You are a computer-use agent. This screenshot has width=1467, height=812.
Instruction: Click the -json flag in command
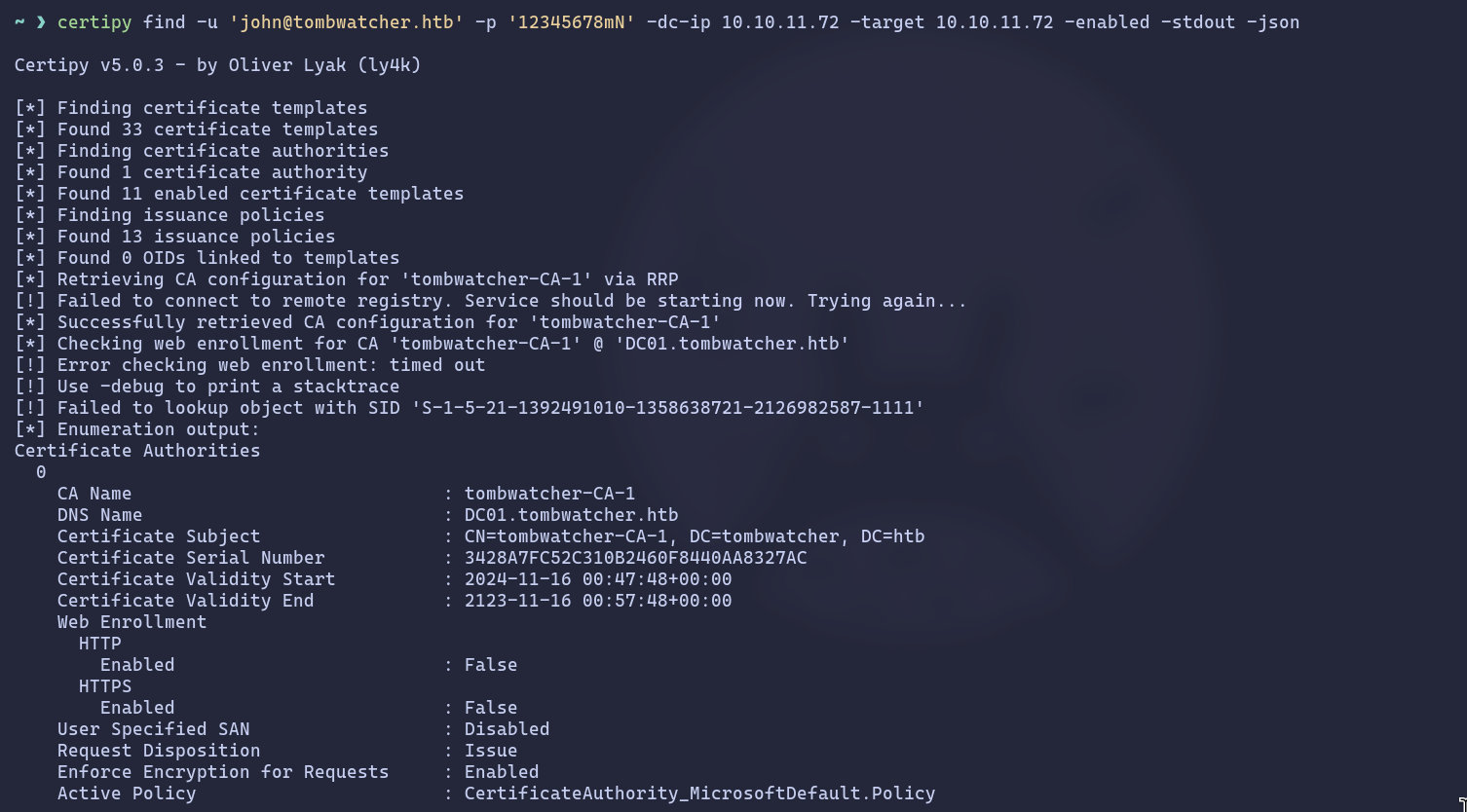(1272, 22)
